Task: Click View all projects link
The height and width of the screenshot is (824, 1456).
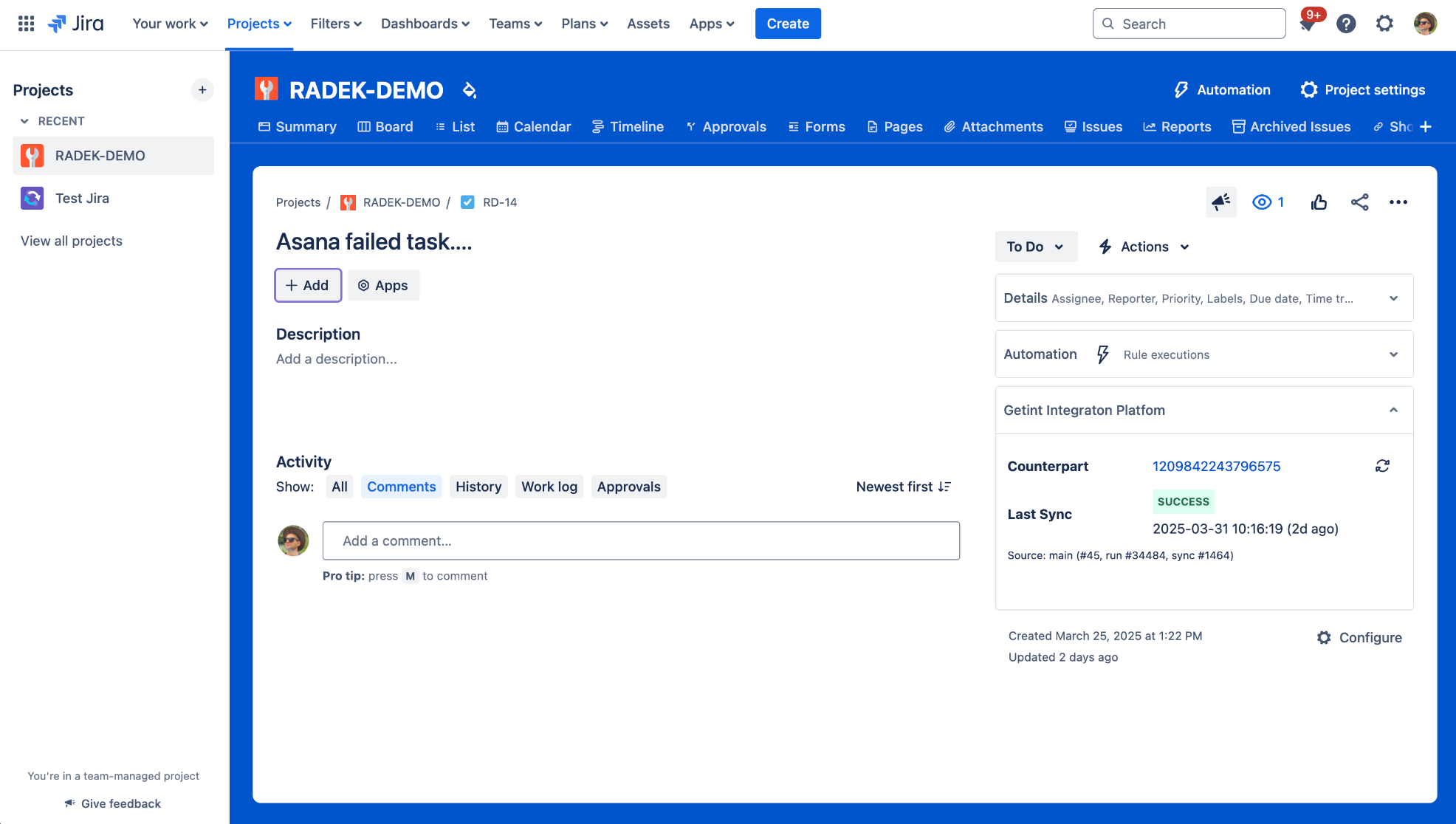Action: (x=72, y=241)
